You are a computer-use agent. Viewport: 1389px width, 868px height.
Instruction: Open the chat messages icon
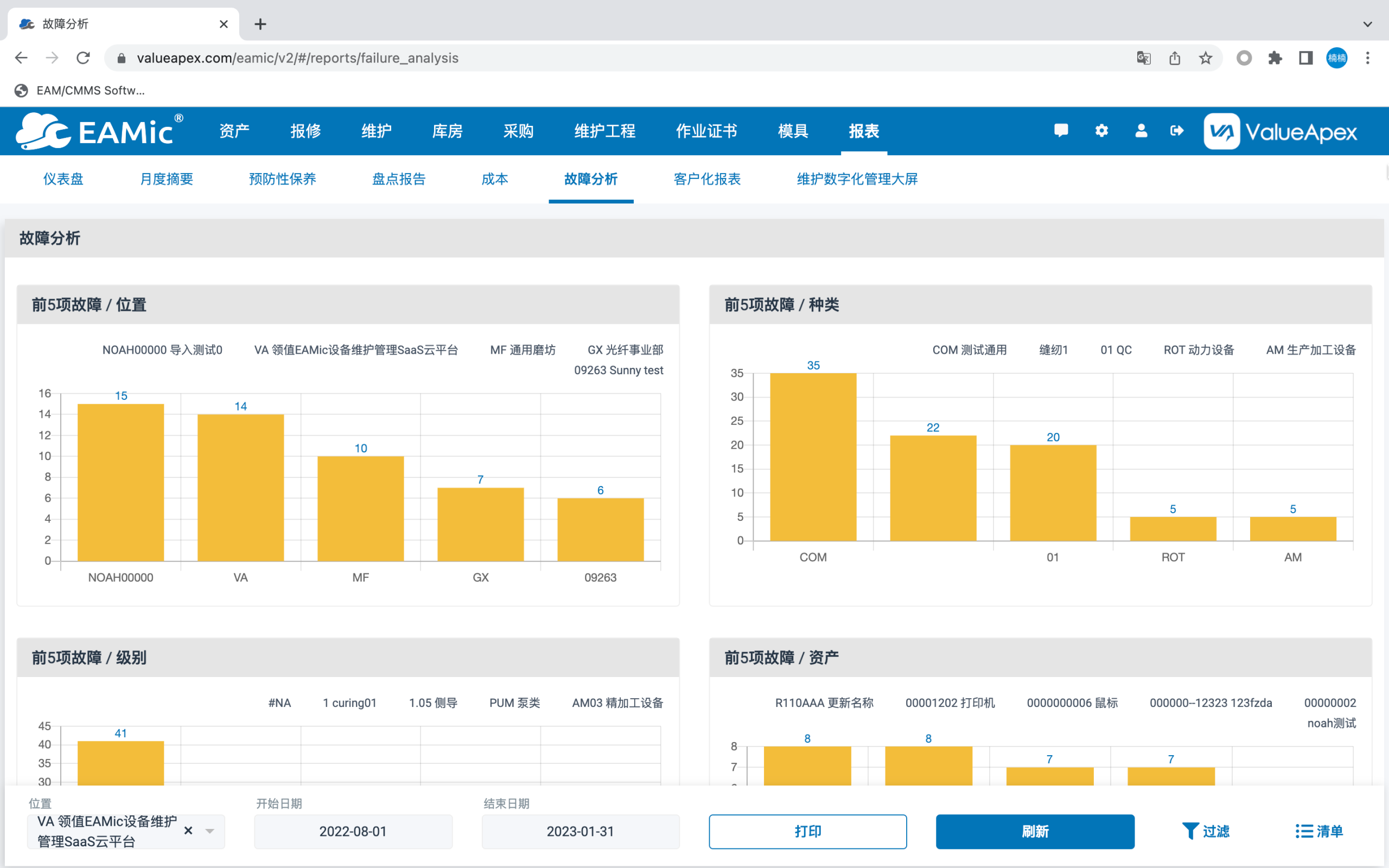point(1061,131)
